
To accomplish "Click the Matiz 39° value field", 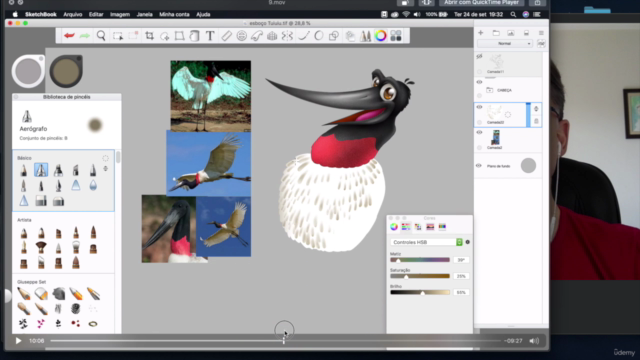I will pos(461,260).
